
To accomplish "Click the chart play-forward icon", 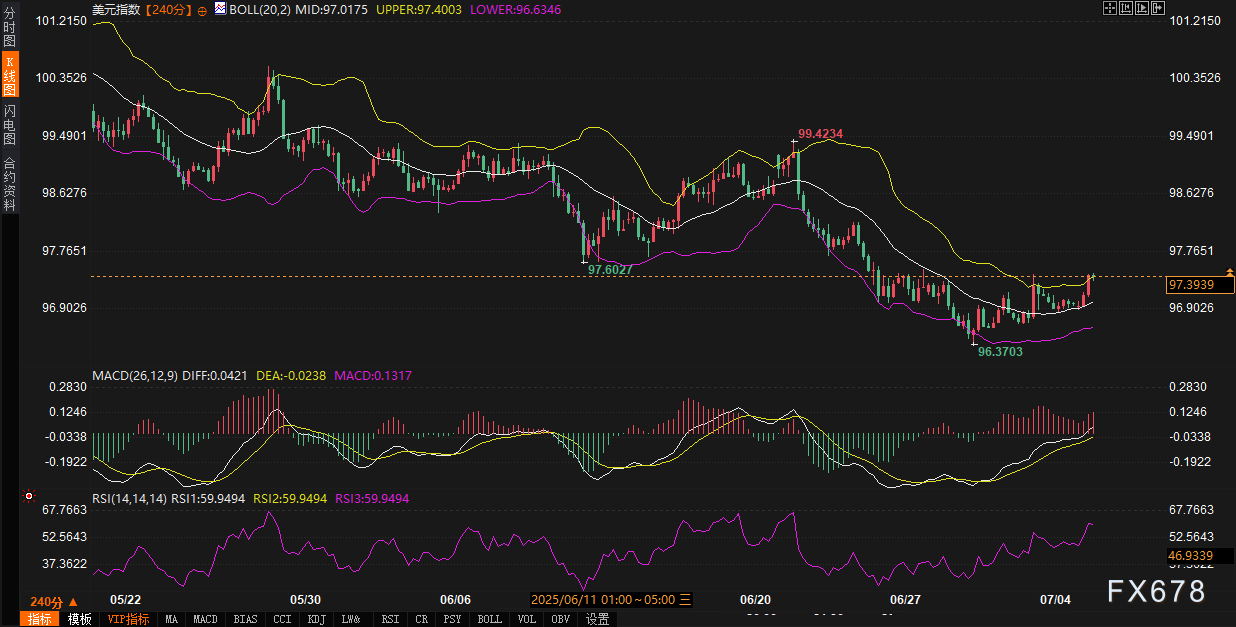I will click(1142, 8).
